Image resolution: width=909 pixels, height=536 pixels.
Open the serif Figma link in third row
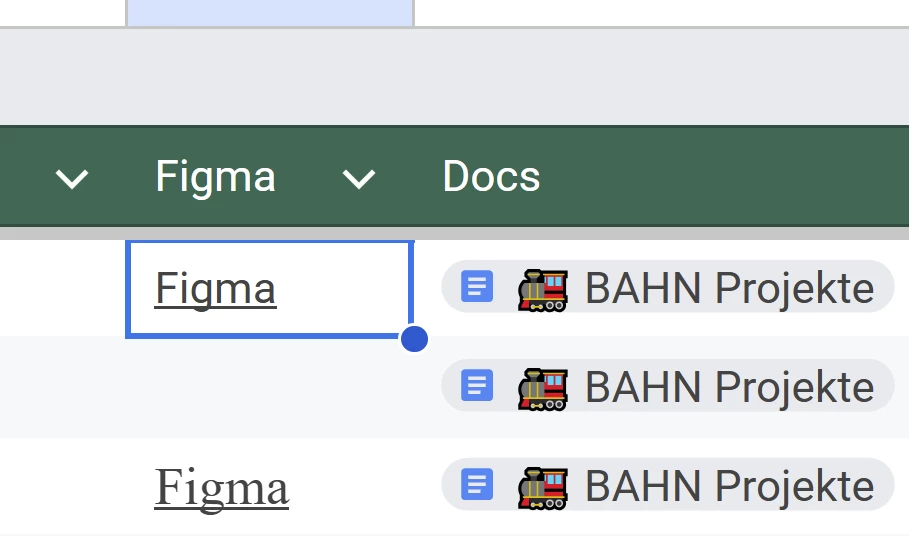tap(221, 488)
